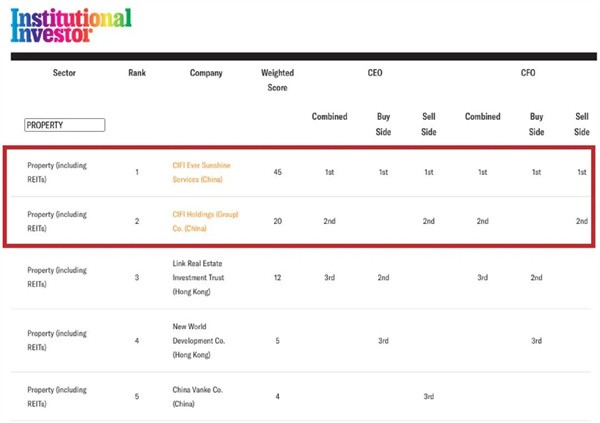
Task: Sort by the Company column header
Action: pyautogui.click(x=206, y=73)
